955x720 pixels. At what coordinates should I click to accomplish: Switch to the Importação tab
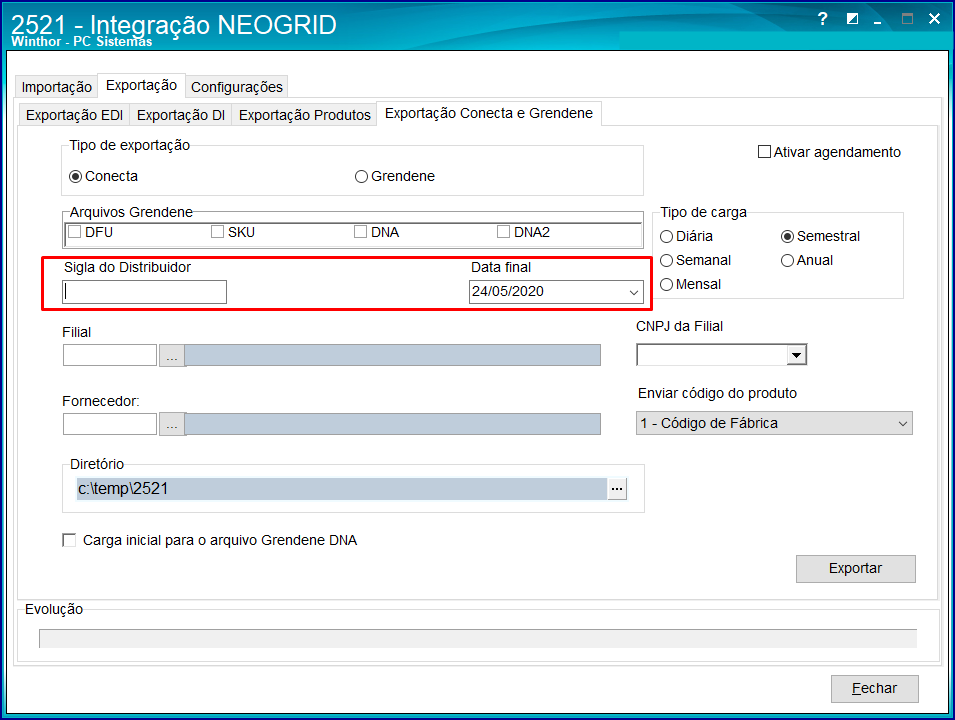click(x=57, y=87)
